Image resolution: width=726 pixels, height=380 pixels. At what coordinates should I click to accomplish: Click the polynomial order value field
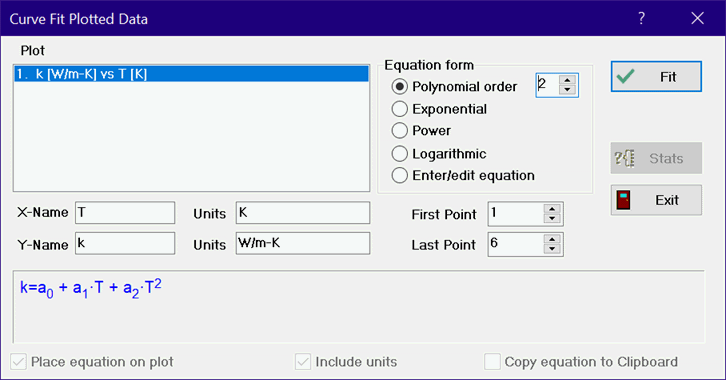point(547,85)
